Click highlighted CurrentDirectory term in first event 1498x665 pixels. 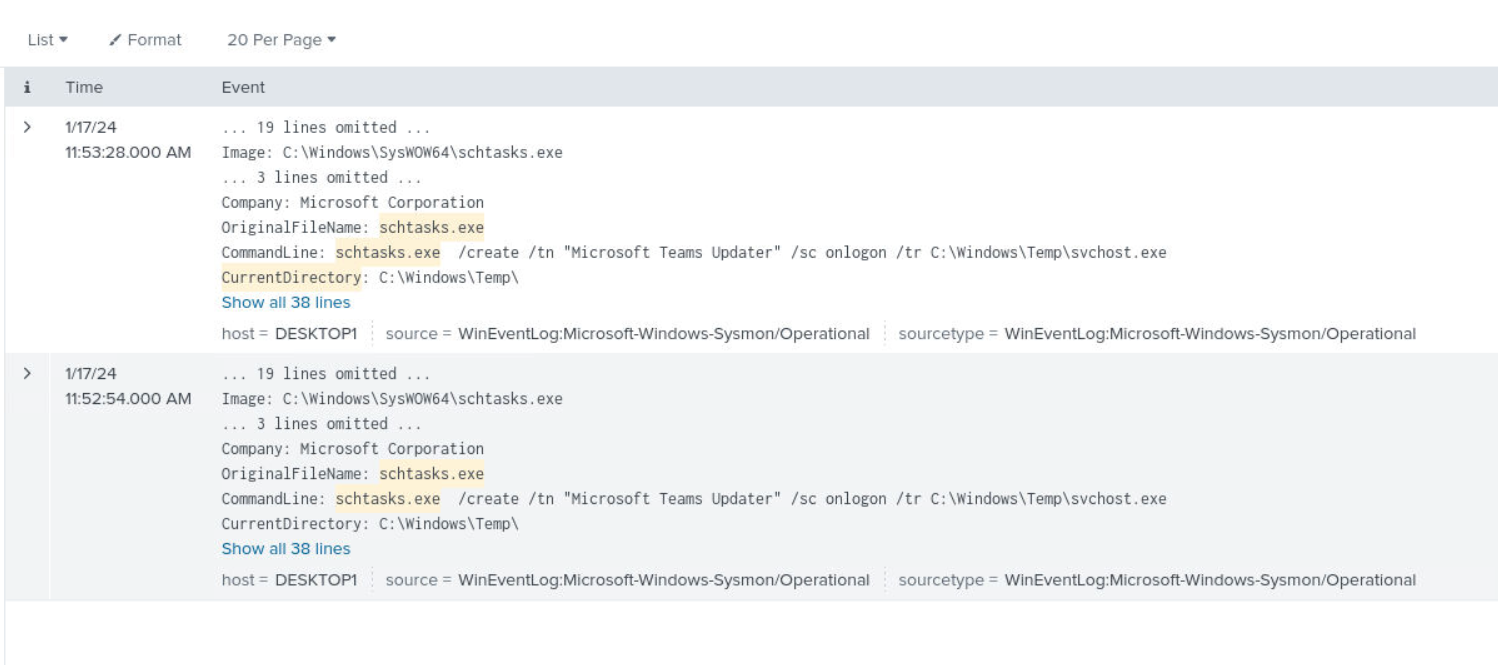click(291, 277)
